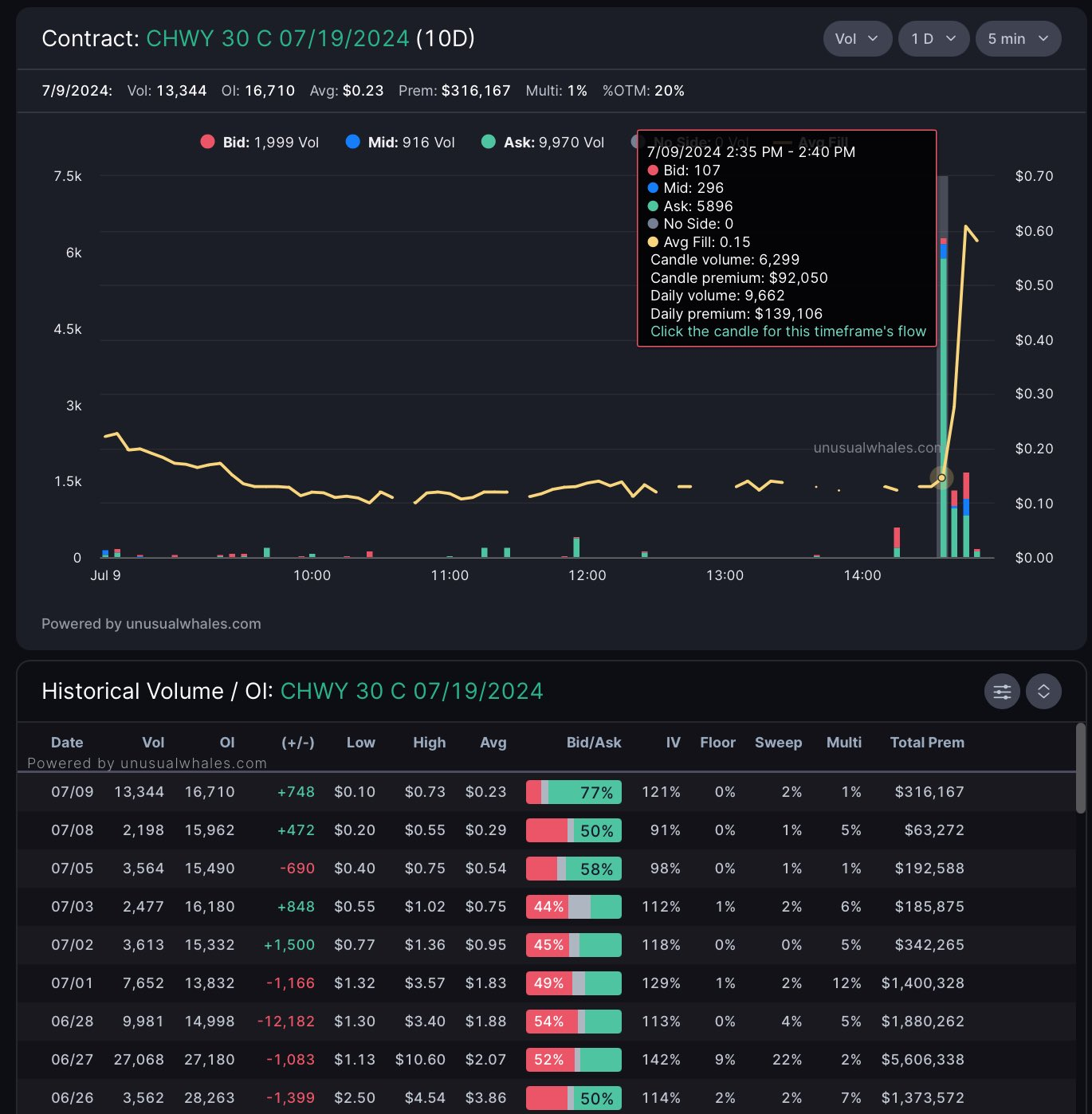The image size is (1092, 1114).
Task: Click the Avg Fill marker on highlighted candle
Action: [941, 478]
